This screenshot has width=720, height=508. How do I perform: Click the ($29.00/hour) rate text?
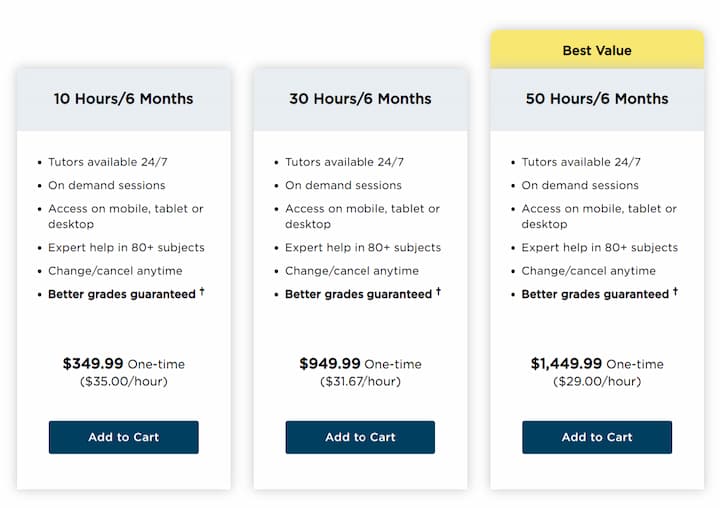tap(597, 381)
